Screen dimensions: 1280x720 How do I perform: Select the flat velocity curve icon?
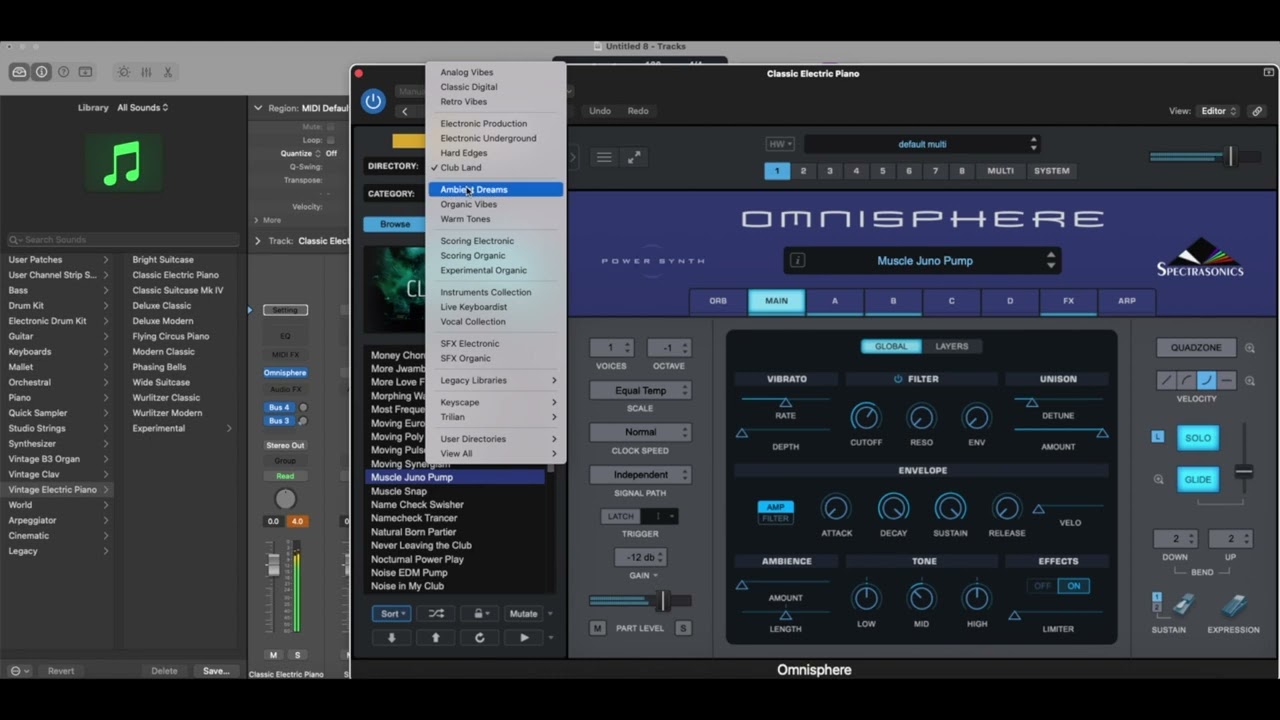[1227, 380]
